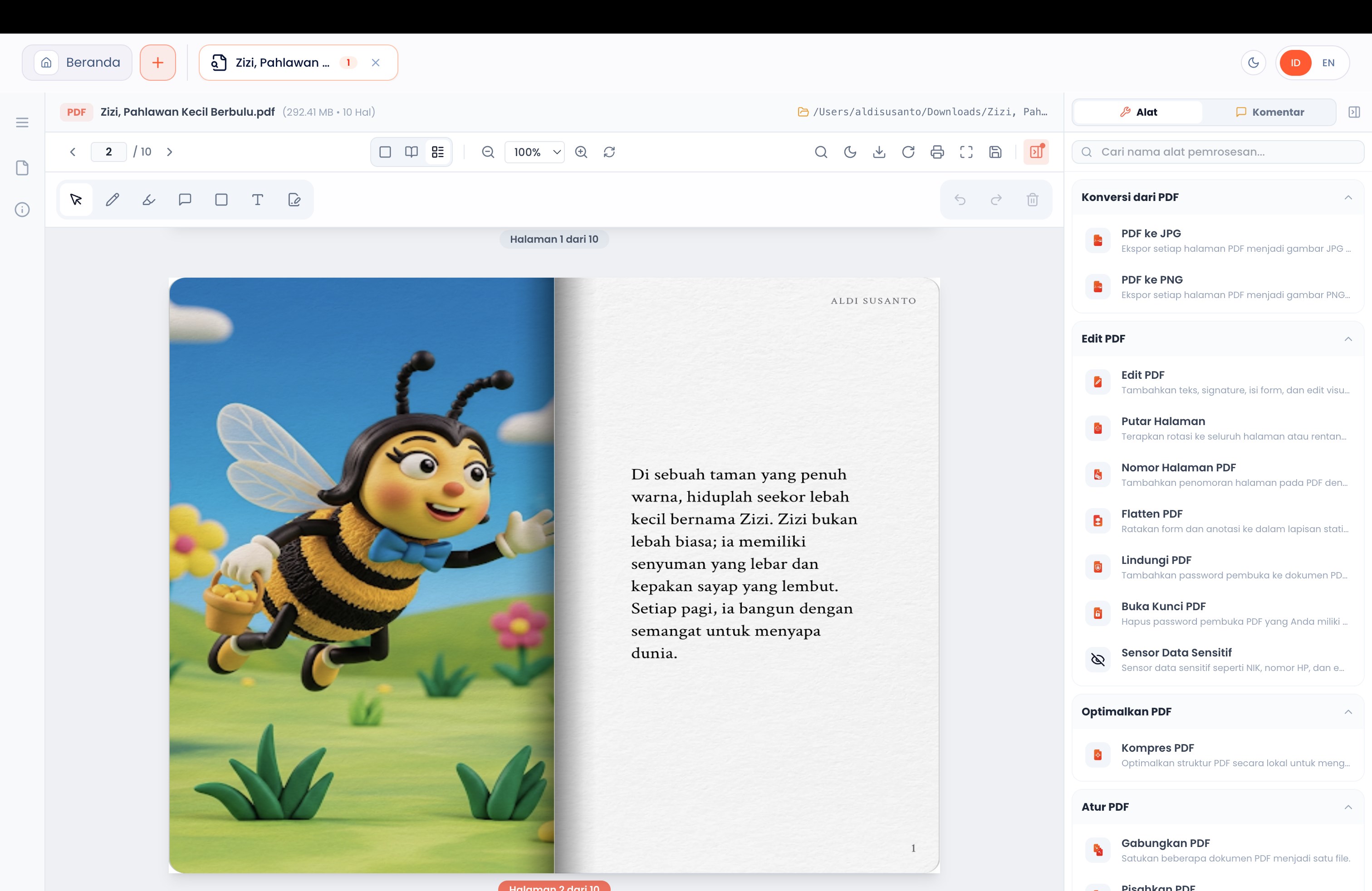Switch to the Komentar tab
The image size is (1372, 891).
[x=1270, y=112]
